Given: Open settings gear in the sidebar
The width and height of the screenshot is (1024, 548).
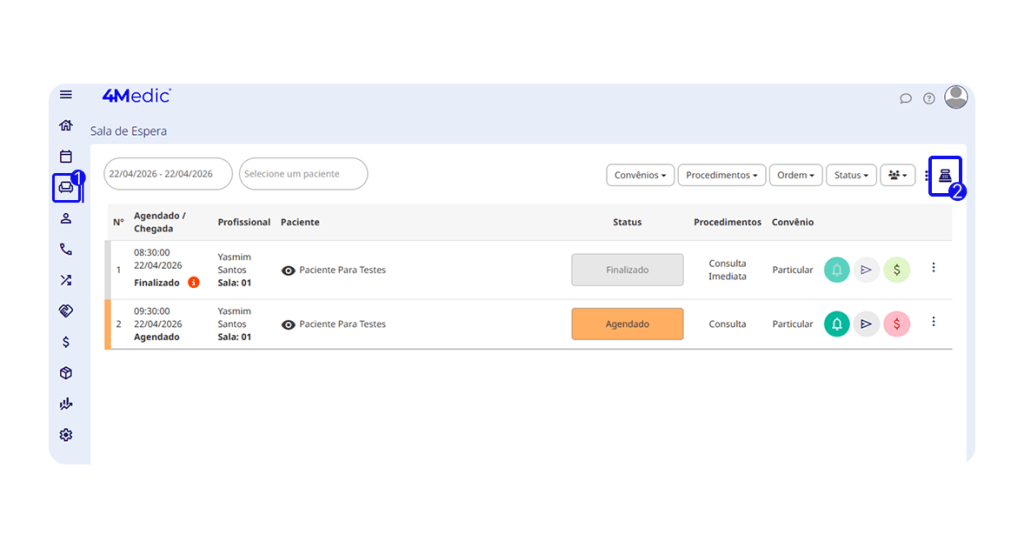Looking at the screenshot, I should (x=66, y=435).
